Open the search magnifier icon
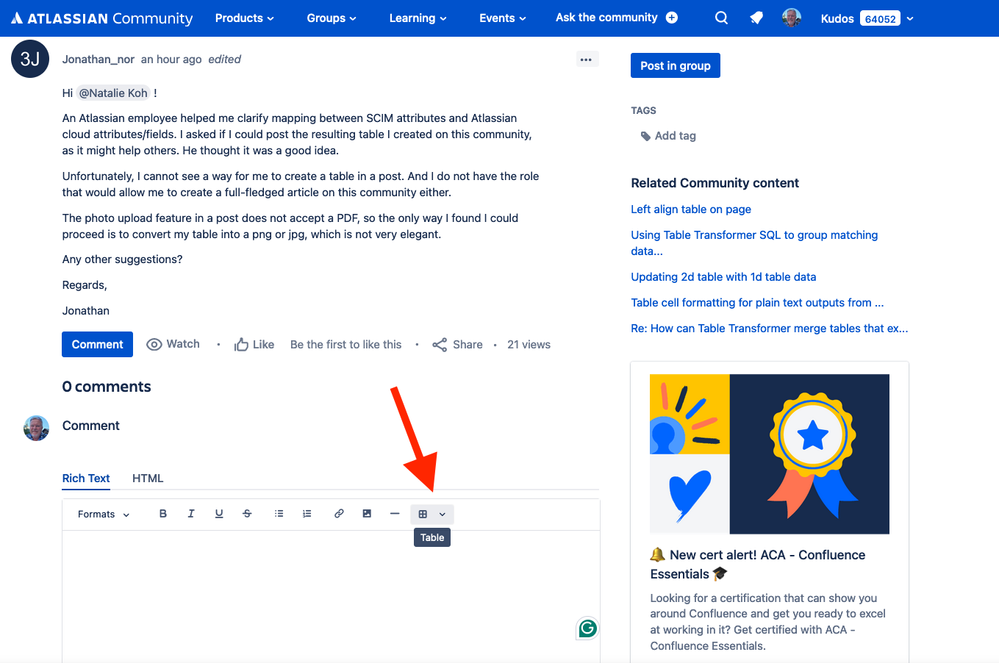This screenshot has width=999, height=663. coord(721,18)
